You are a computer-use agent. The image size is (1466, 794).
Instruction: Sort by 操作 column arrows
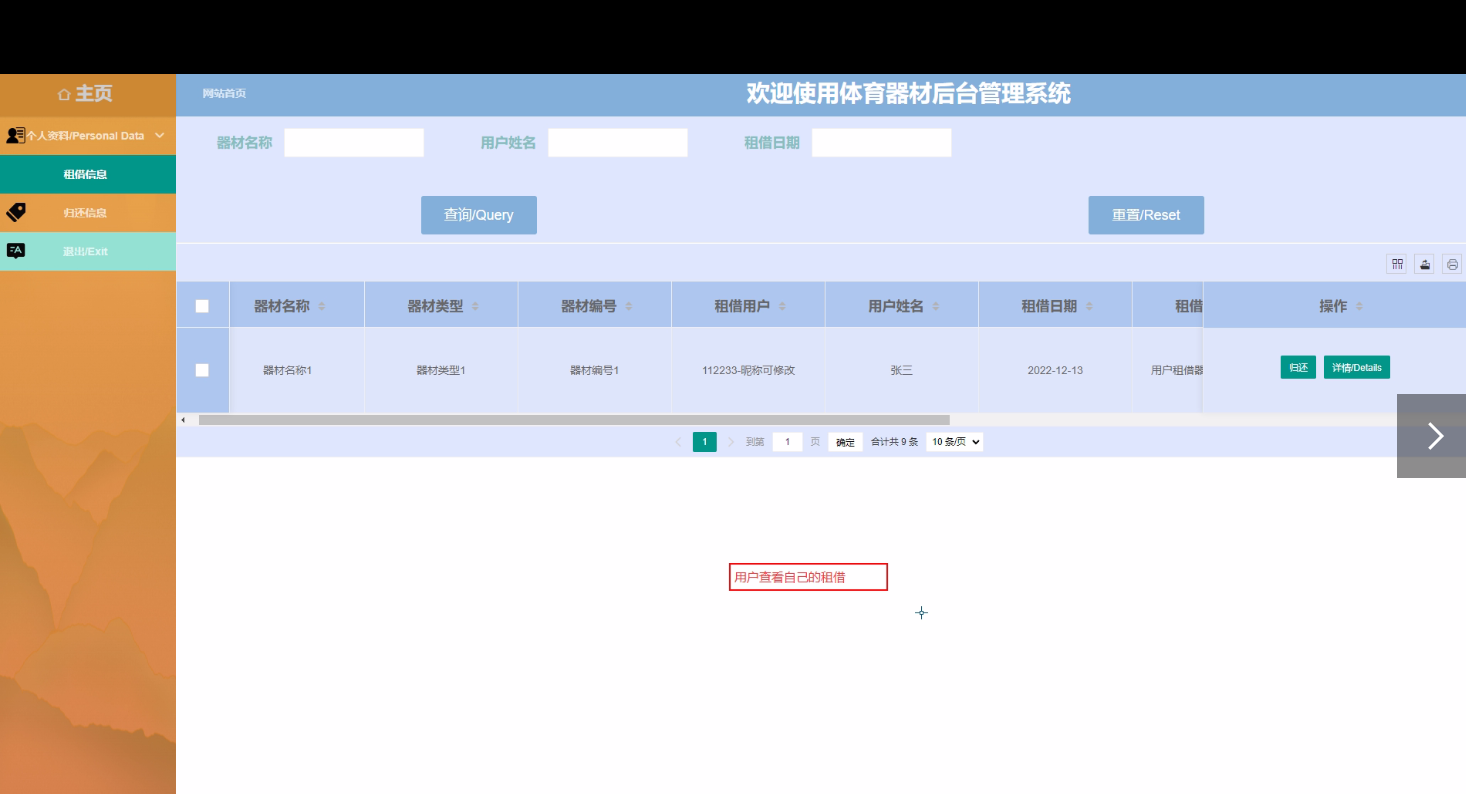coord(1359,307)
